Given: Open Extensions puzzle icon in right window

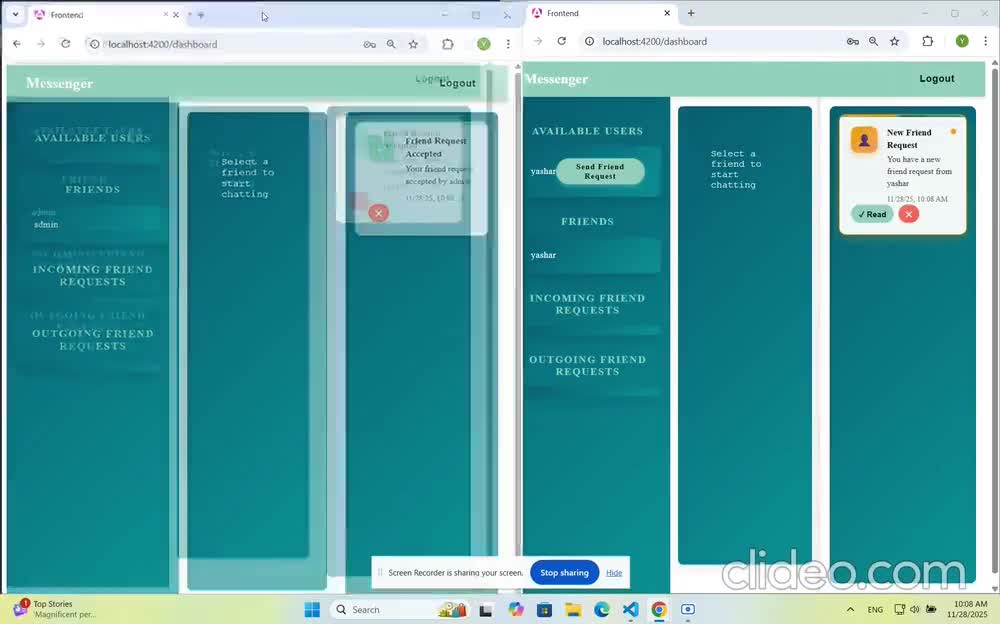Looking at the screenshot, I should pos(927,41).
